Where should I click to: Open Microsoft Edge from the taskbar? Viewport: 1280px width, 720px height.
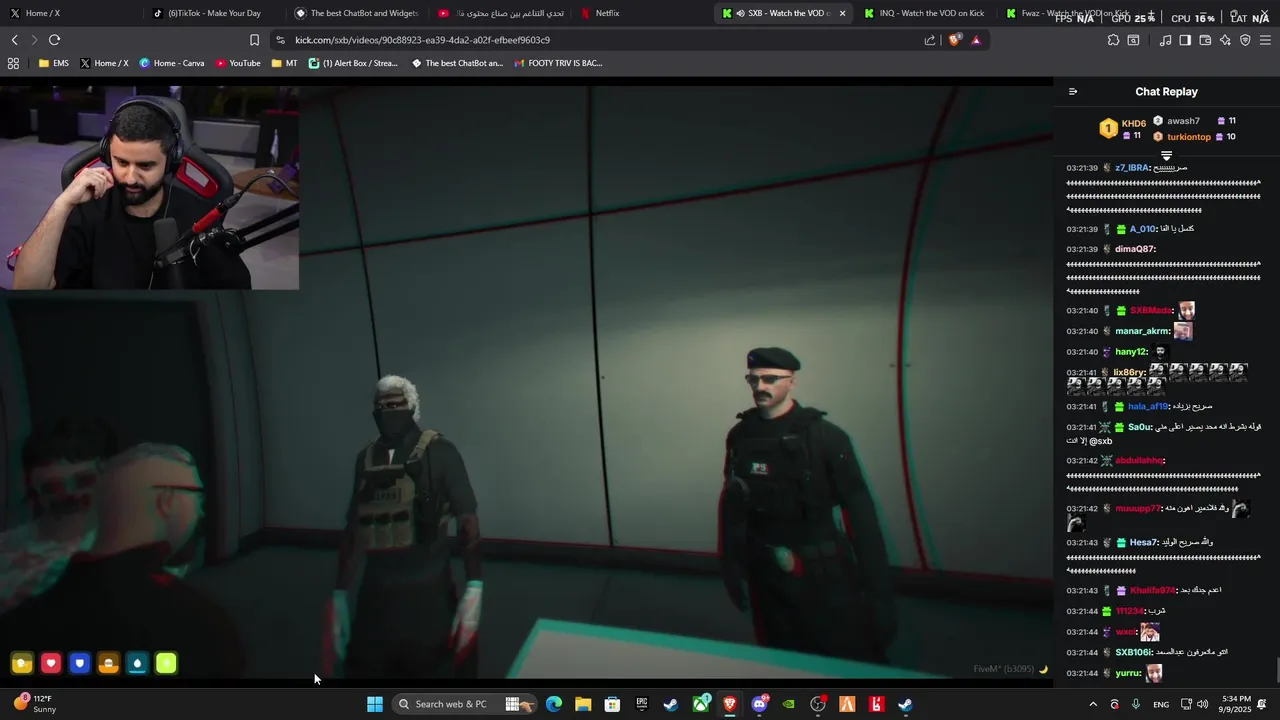coord(554,704)
